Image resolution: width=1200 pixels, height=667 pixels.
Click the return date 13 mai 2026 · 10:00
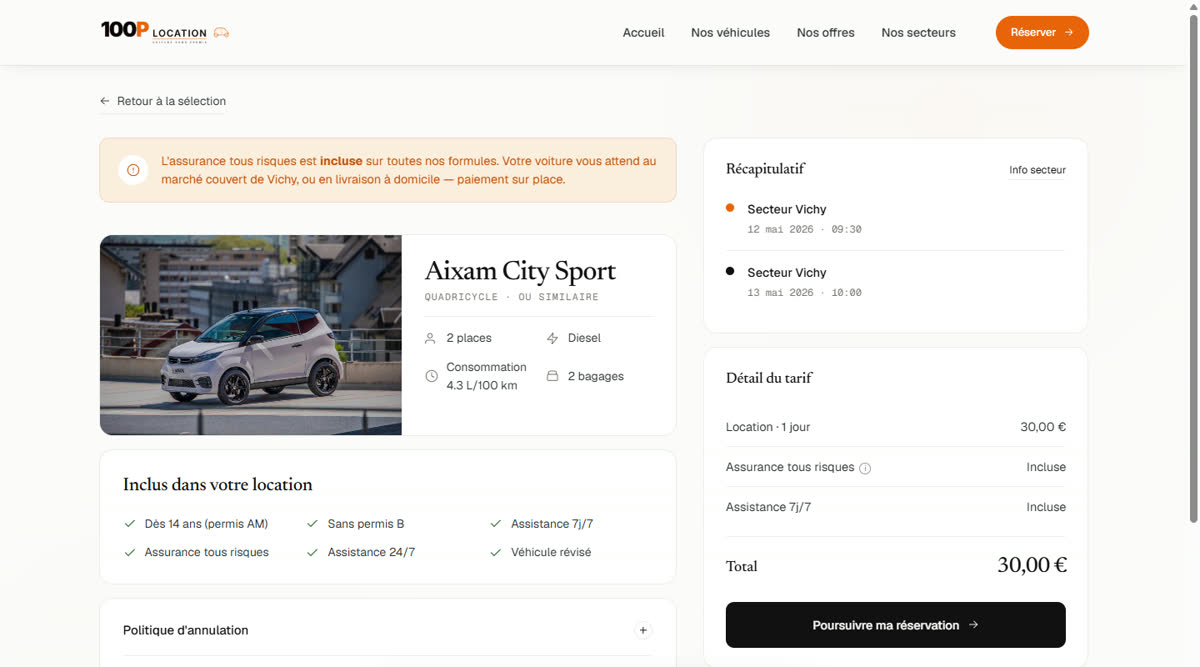coord(804,293)
